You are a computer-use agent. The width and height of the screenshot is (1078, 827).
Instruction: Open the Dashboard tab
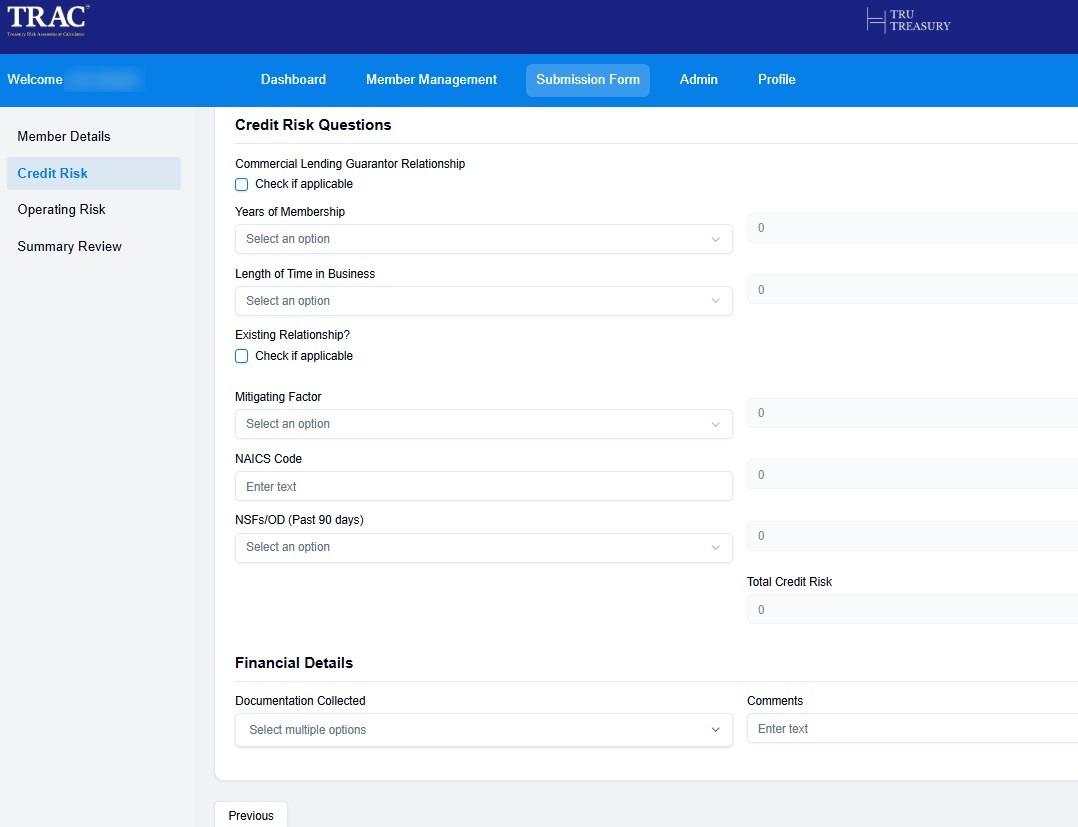pyautogui.click(x=294, y=80)
